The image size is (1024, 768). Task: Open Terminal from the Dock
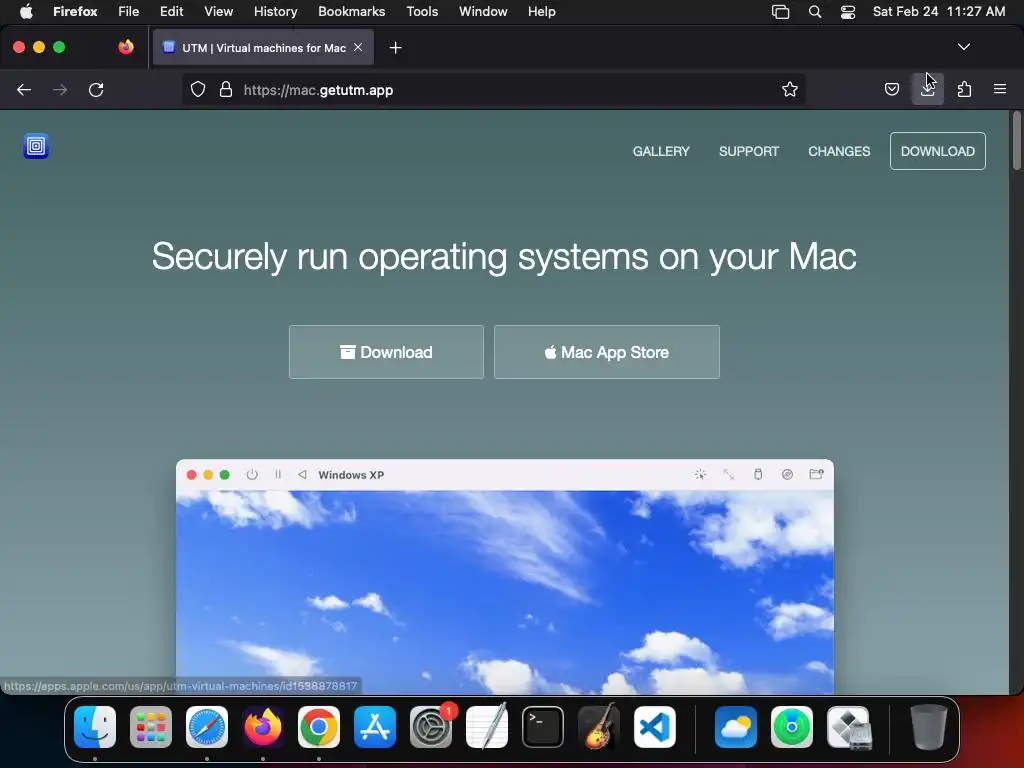click(543, 727)
